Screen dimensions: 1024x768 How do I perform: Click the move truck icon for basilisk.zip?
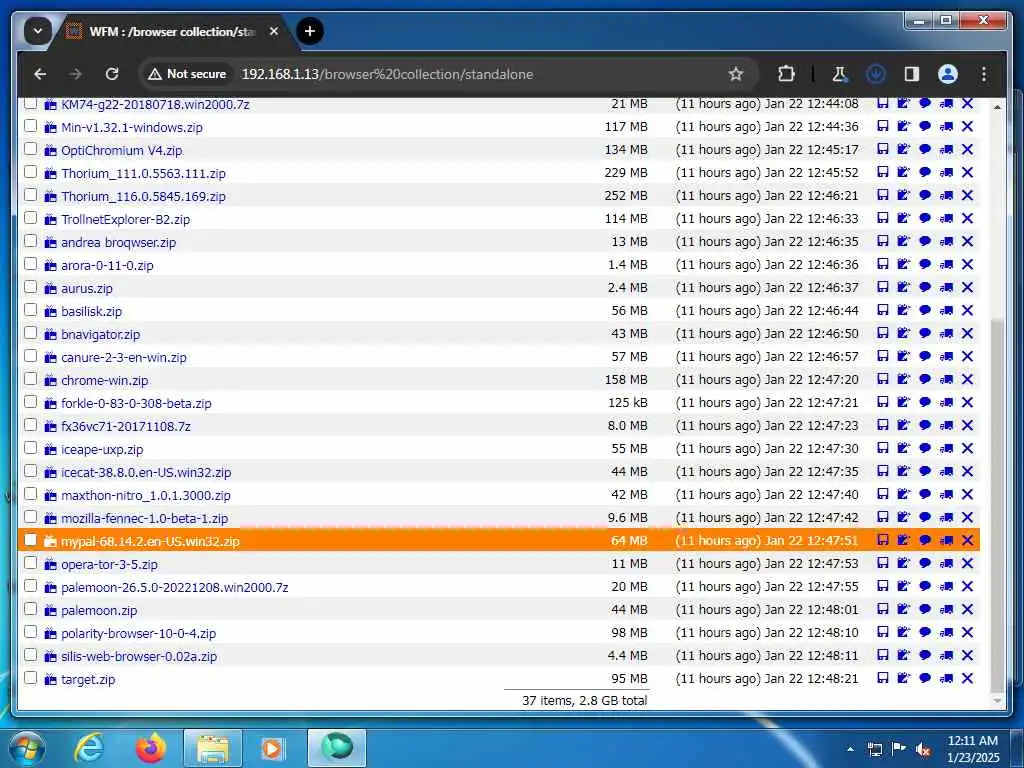[x=946, y=310]
